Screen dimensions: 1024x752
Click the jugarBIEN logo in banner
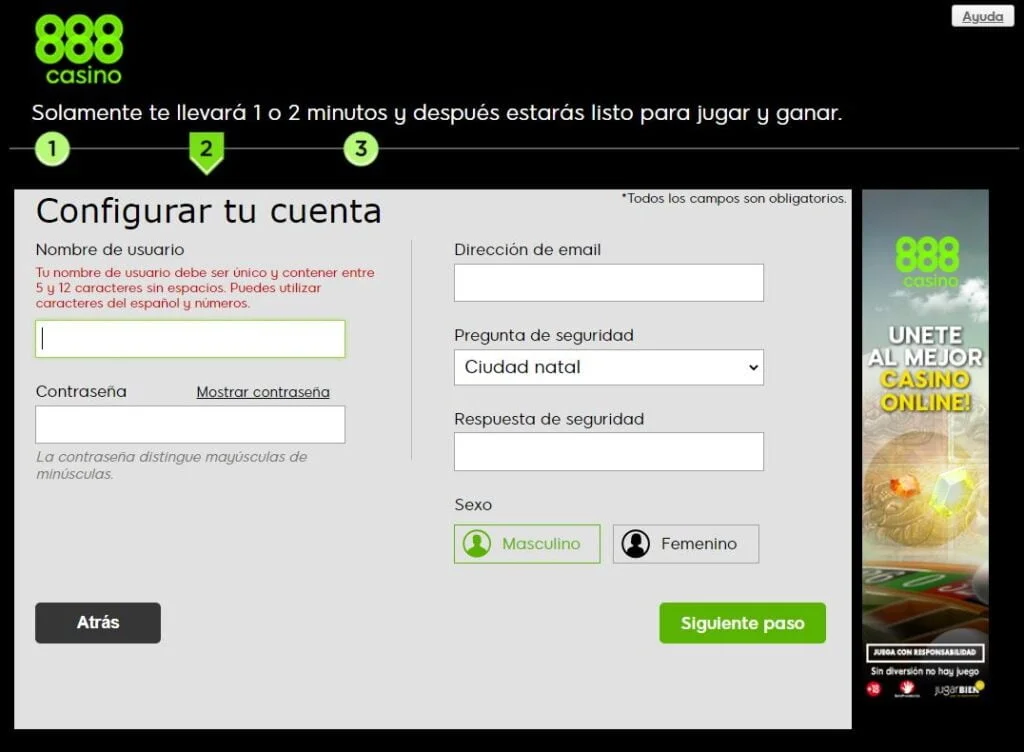pos(958,689)
